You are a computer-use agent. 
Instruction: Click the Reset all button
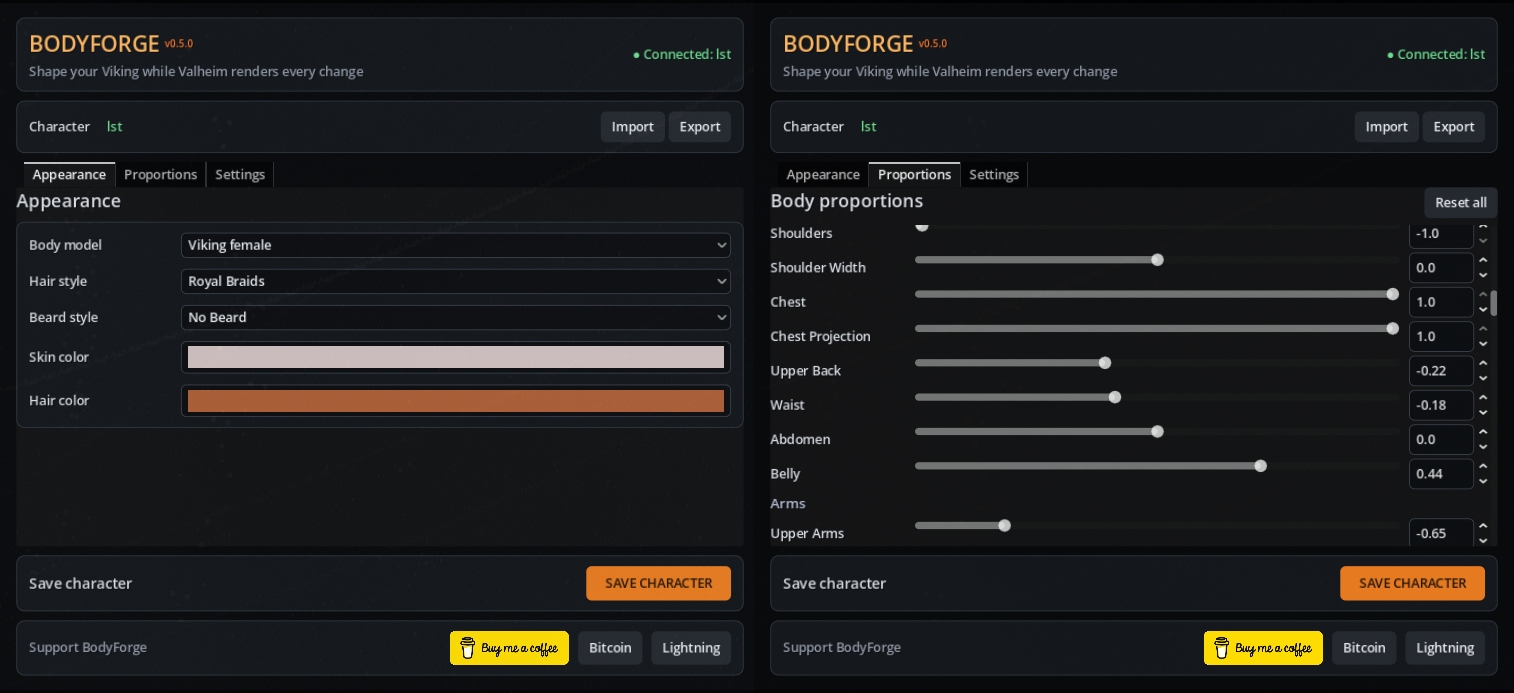pos(1460,202)
